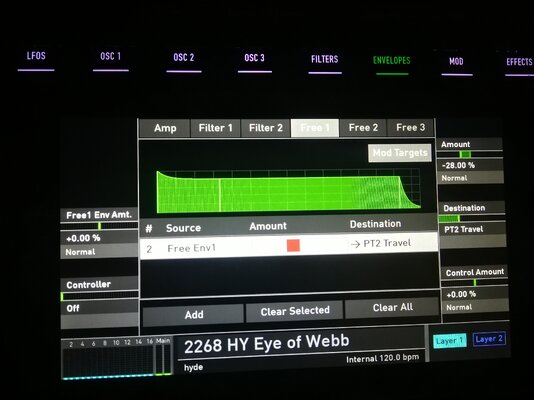
Task: Open the OSC 2 page
Action: (184, 58)
